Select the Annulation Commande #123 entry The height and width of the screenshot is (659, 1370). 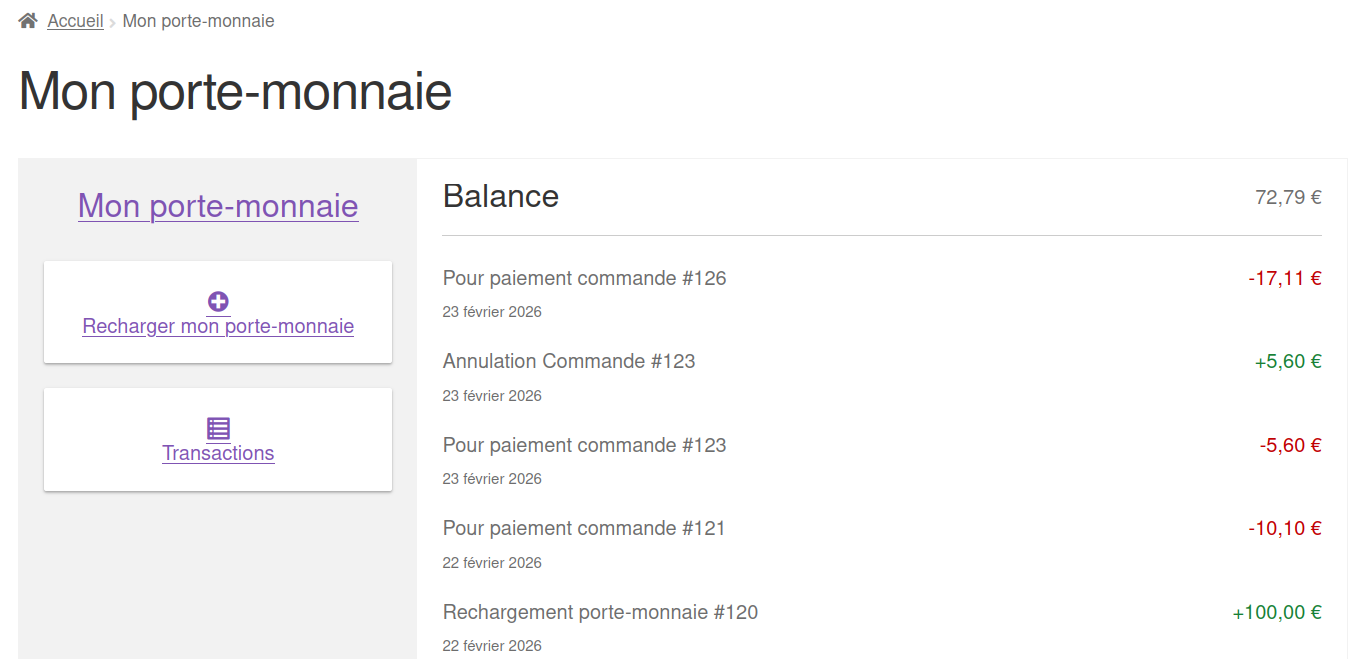(x=568, y=361)
